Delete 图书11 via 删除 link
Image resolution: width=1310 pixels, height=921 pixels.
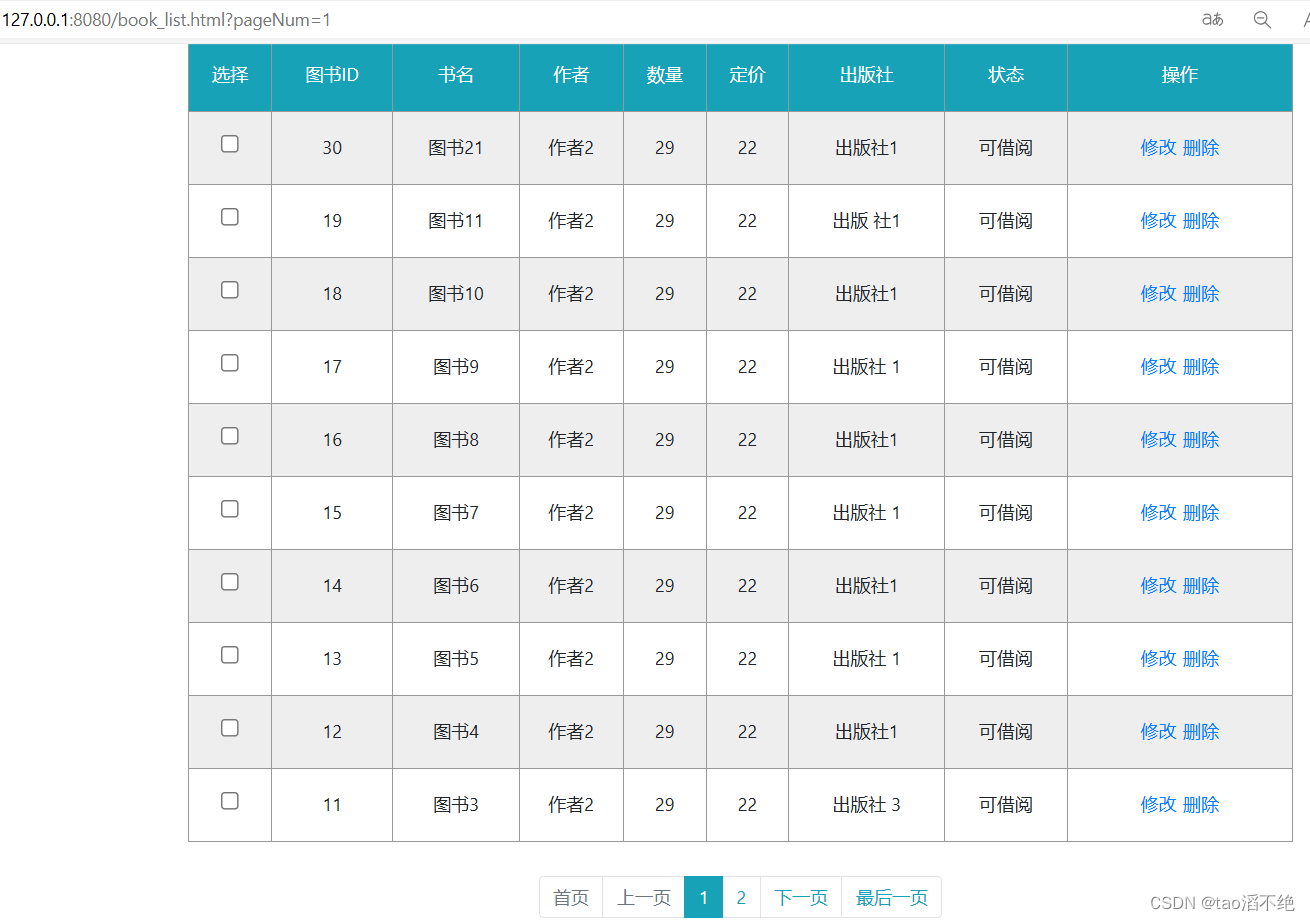coord(1201,221)
